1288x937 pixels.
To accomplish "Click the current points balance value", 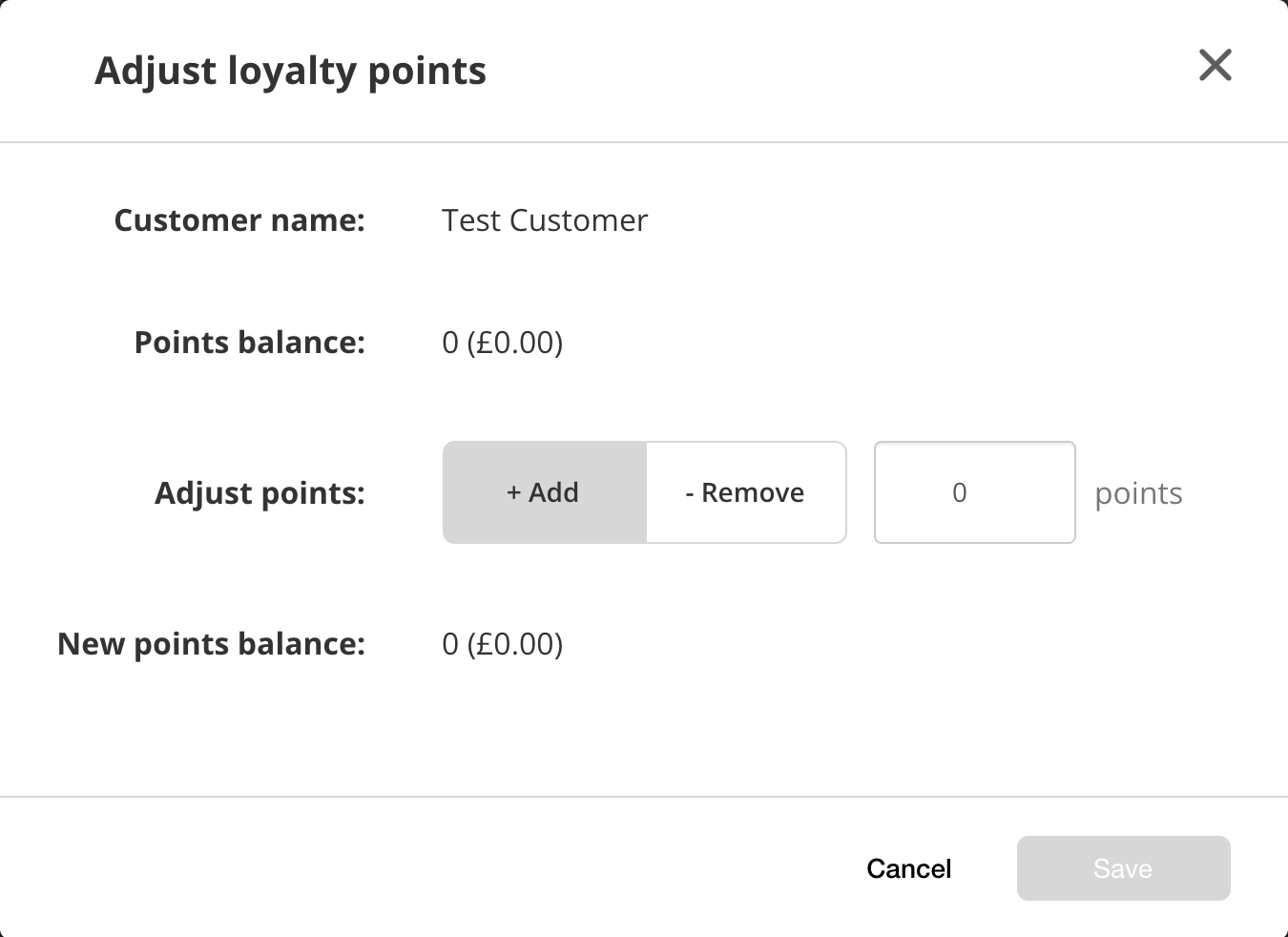I will tap(502, 343).
